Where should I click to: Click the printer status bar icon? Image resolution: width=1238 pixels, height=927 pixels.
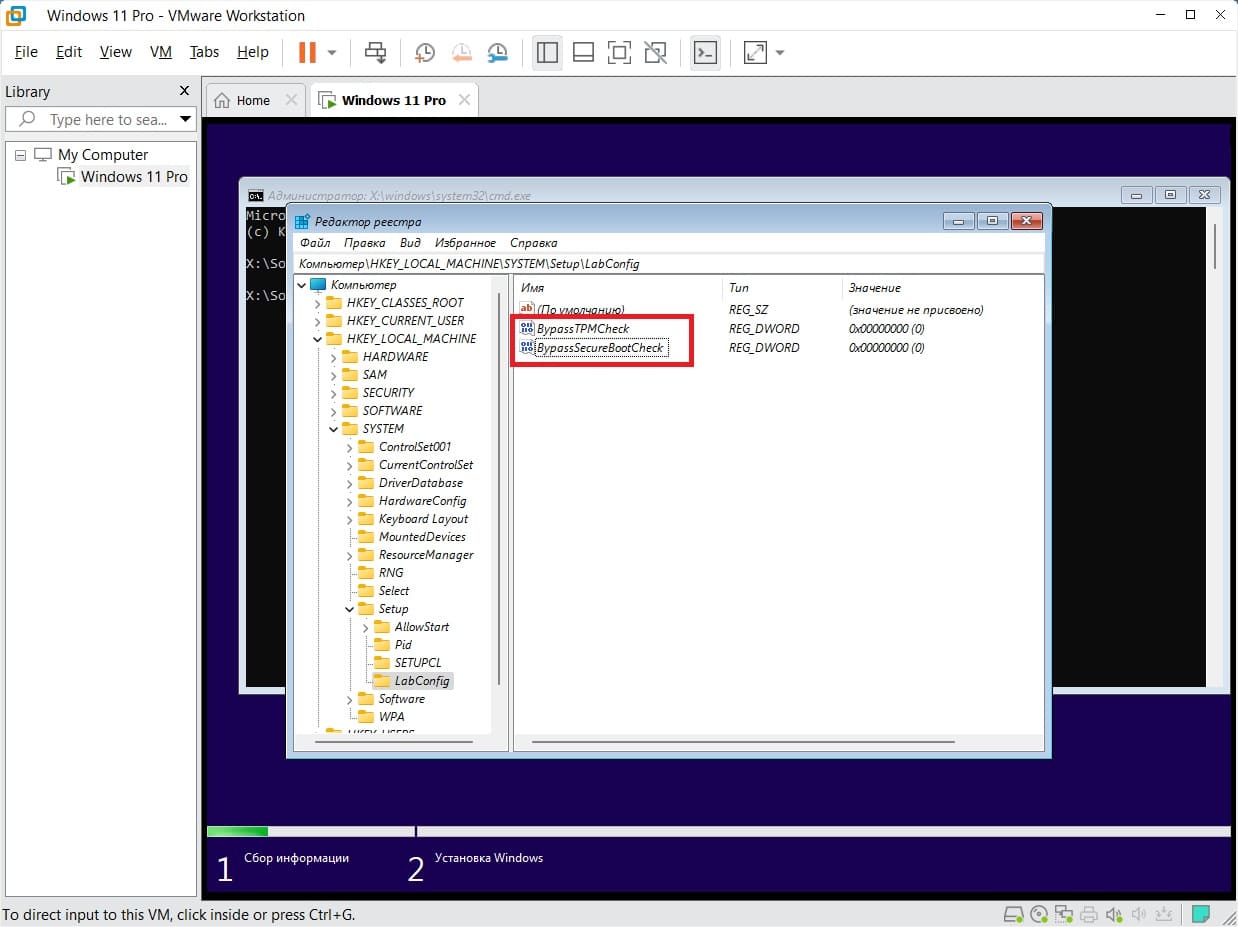point(1089,914)
